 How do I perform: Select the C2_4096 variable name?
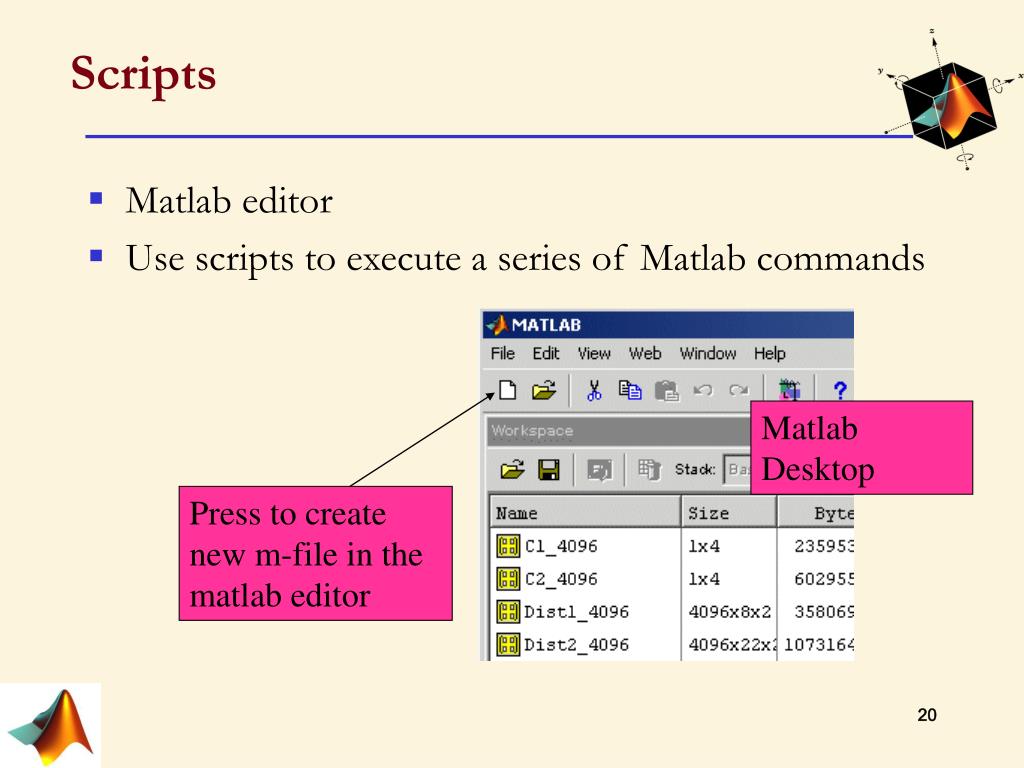click(x=561, y=579)
